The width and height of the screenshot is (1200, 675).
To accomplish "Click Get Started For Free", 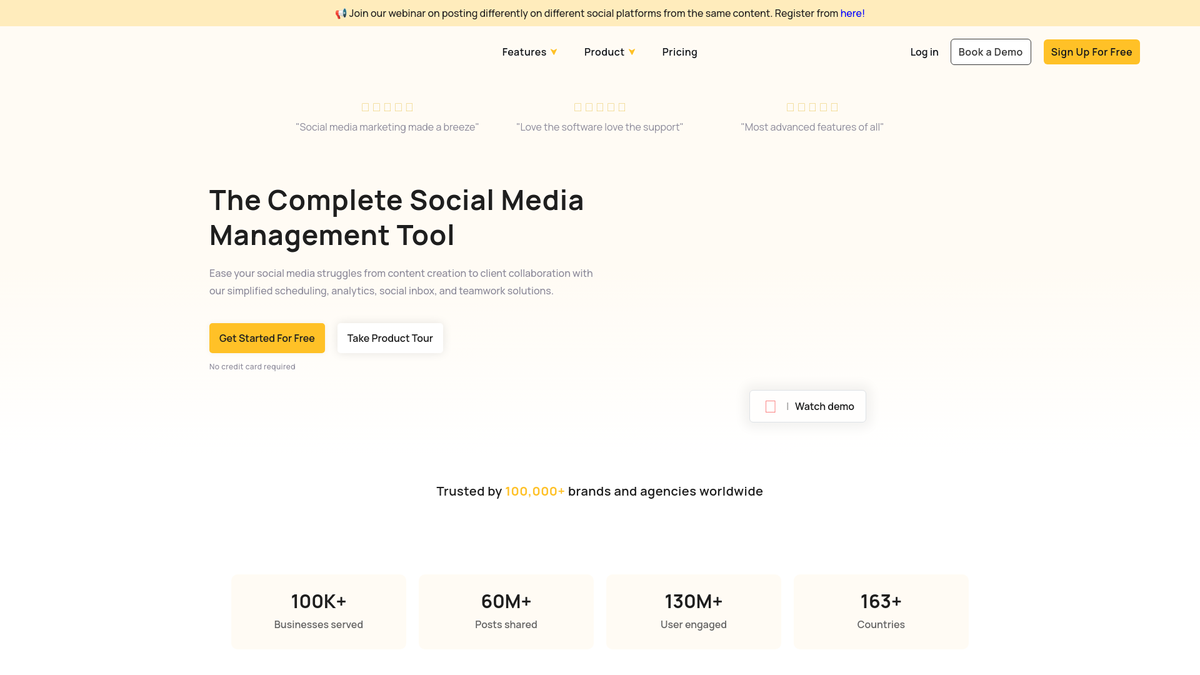I will pos(267,338).
